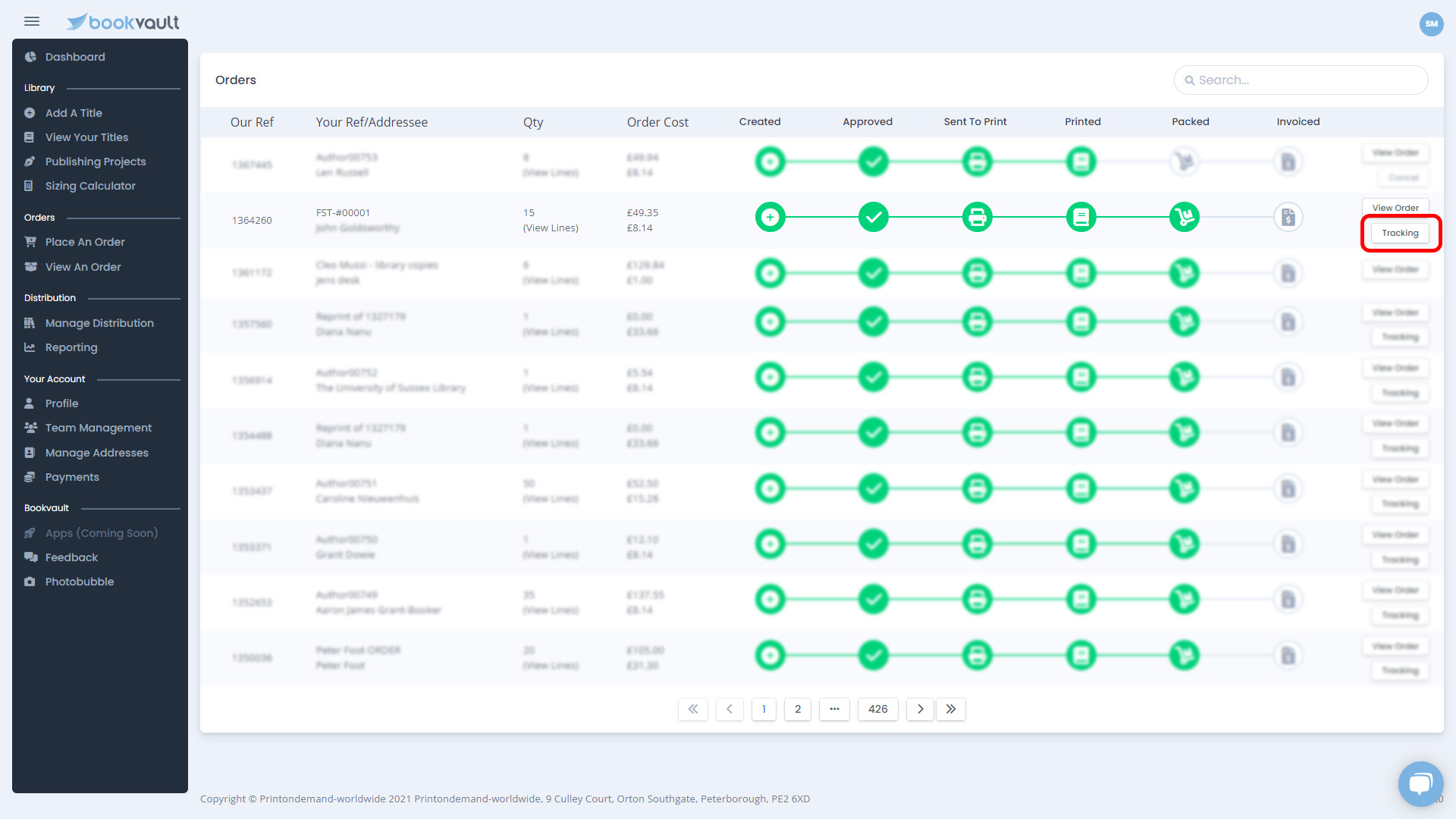Open Manage Distribution in the sidebar
The image size is (1456, 819).
(99, 323)
